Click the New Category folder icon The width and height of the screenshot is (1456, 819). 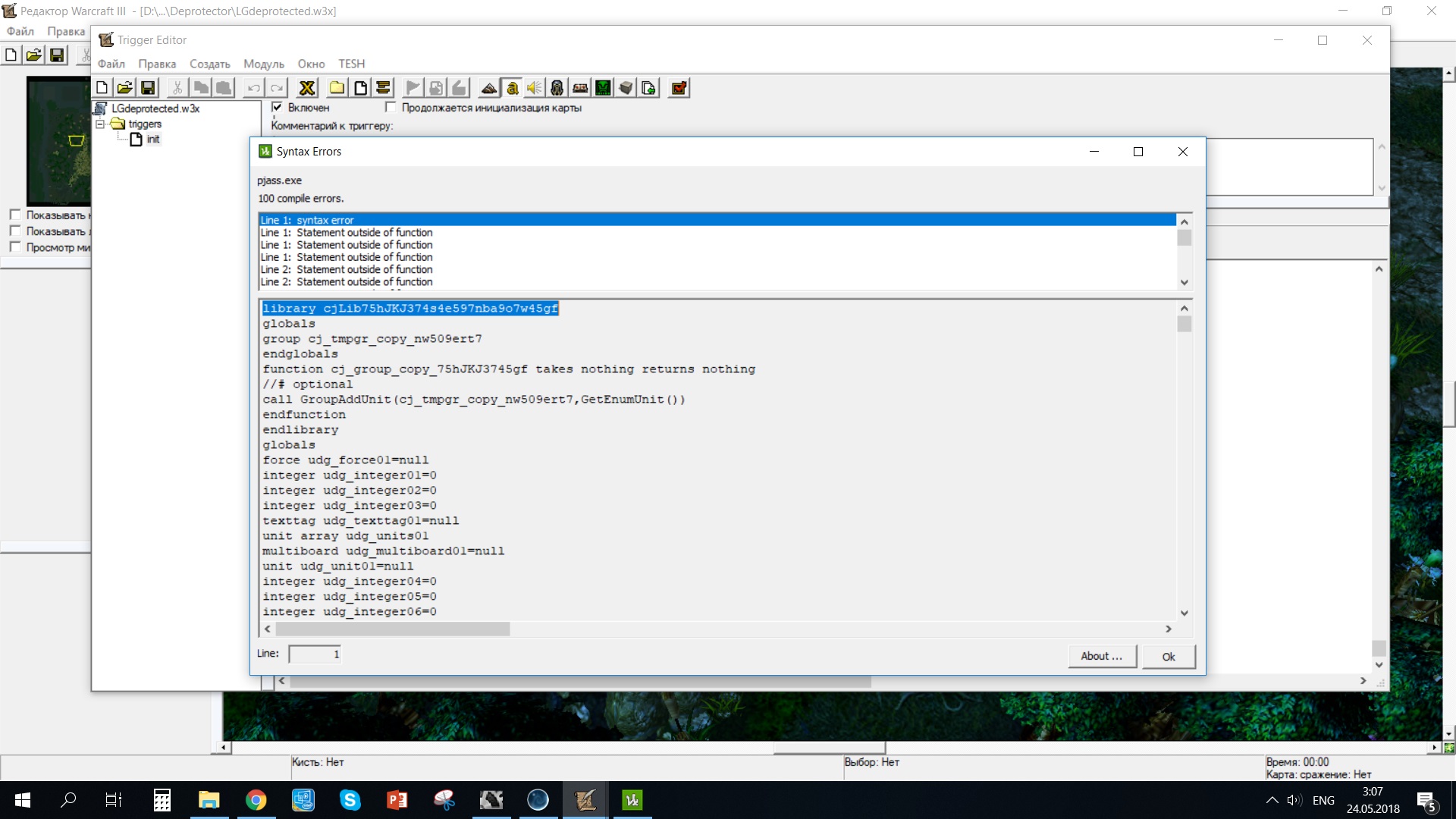(337, 88)
